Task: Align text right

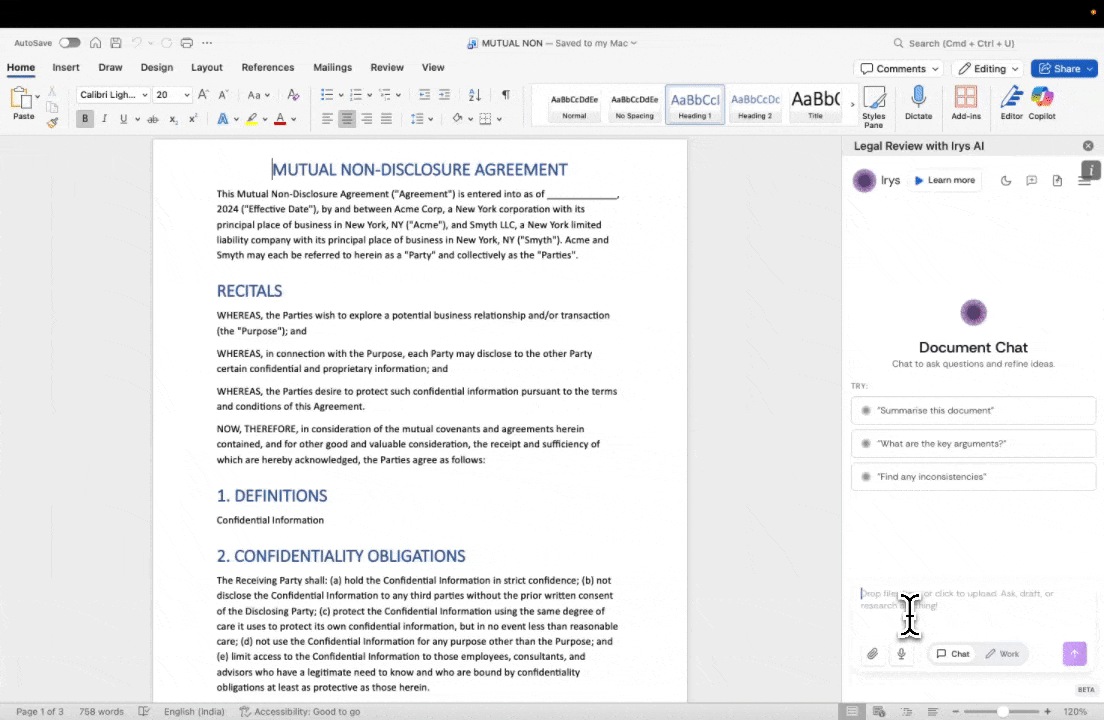Action: tap(366, 119)
